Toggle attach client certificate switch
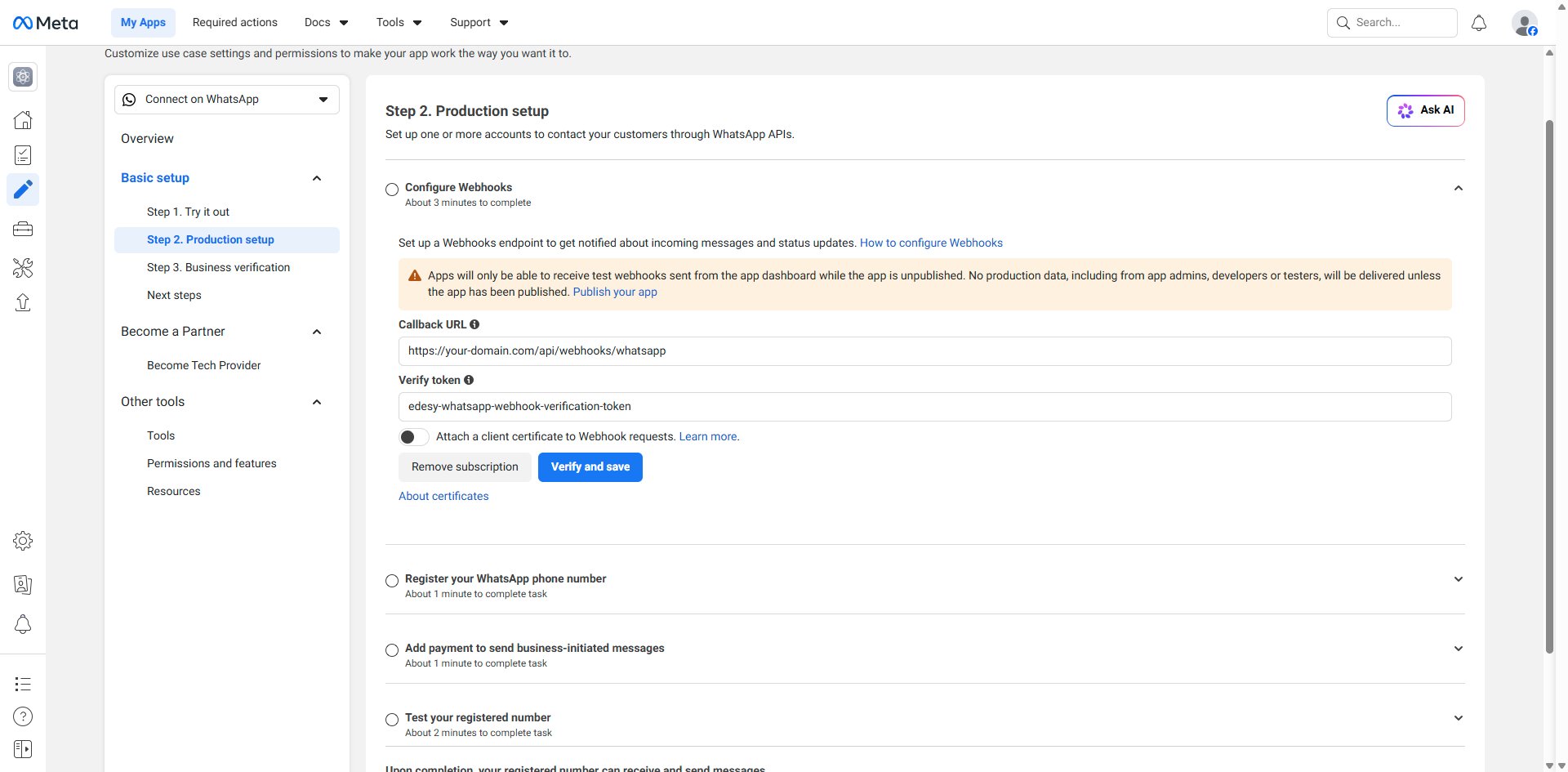Viewport: 1568px width, 772px height. [414, 437]
